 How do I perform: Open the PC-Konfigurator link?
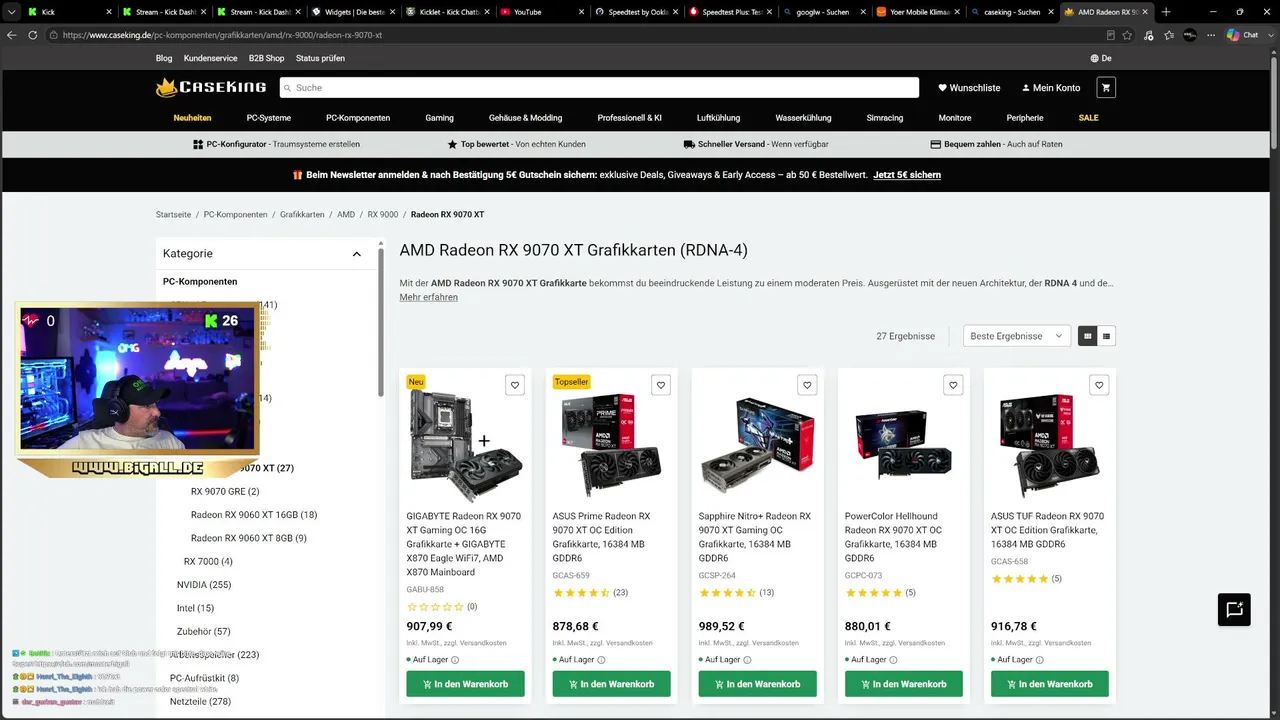click(275, 144)
